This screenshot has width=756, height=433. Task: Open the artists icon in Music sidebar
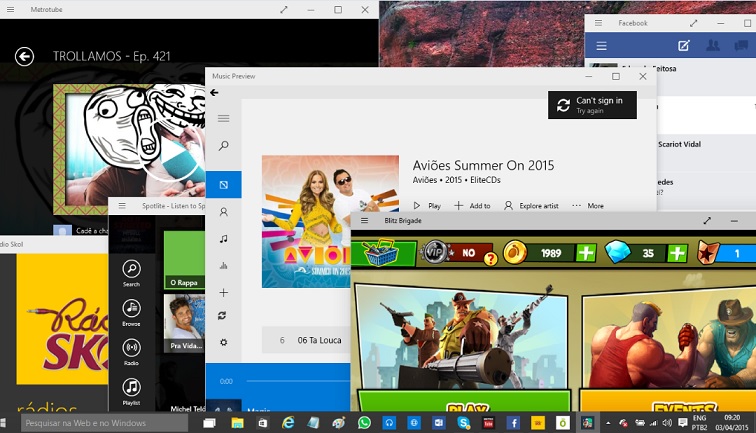point(223,212)
